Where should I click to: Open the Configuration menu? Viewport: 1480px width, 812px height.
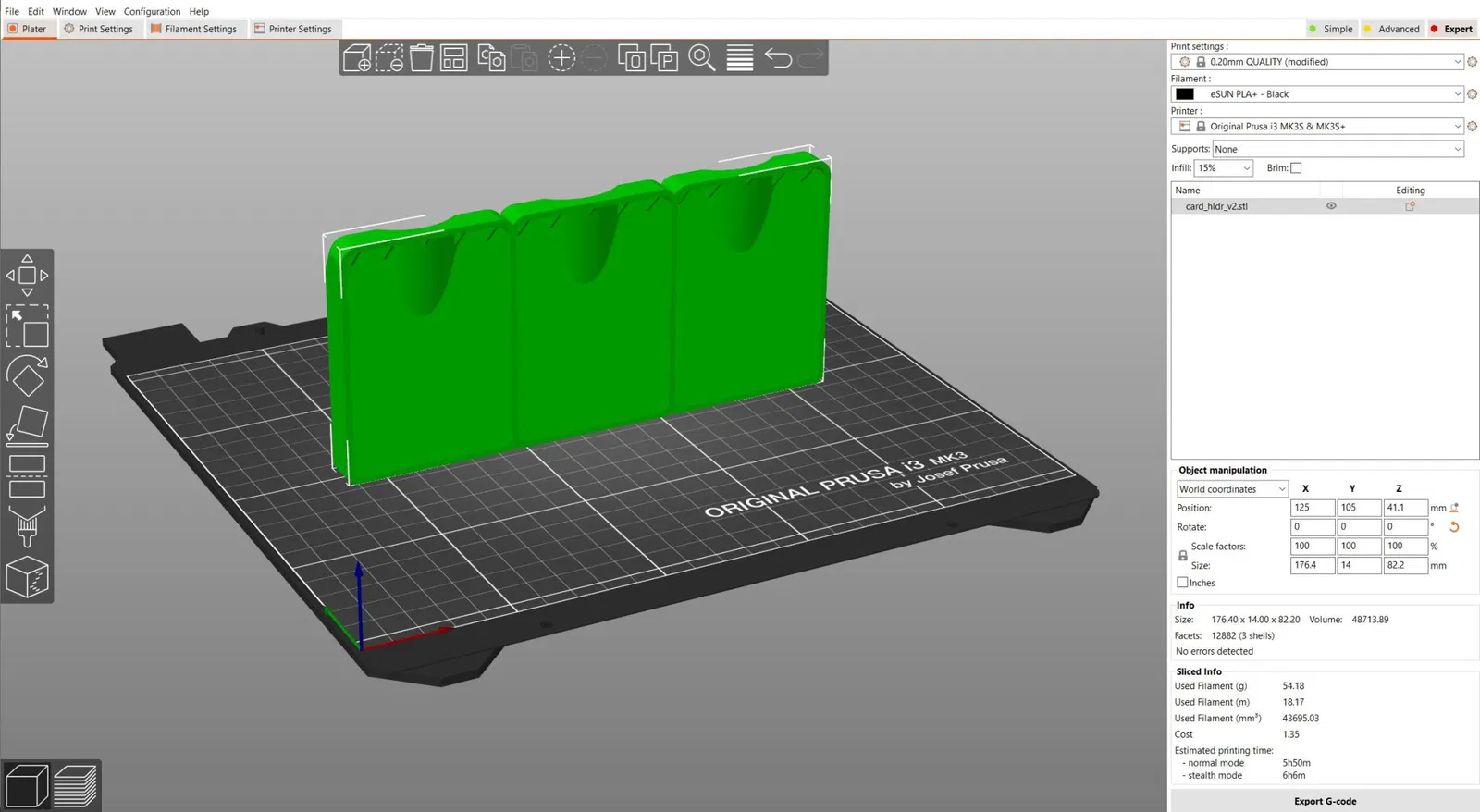point(153,12)
